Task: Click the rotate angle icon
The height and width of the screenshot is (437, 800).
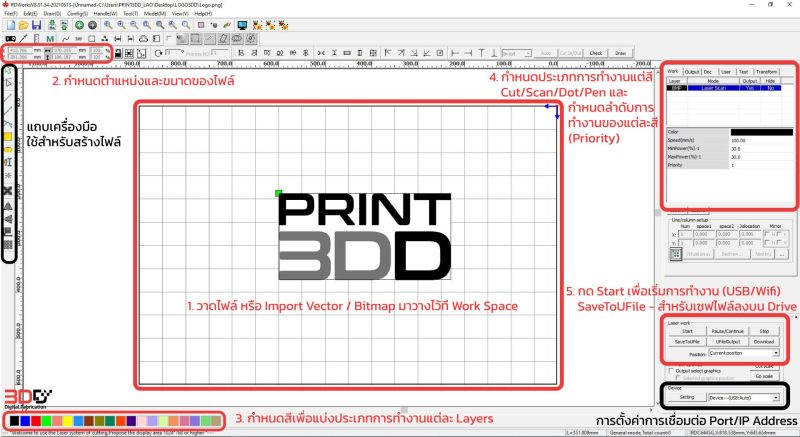Action: click(x=158, y=53)
